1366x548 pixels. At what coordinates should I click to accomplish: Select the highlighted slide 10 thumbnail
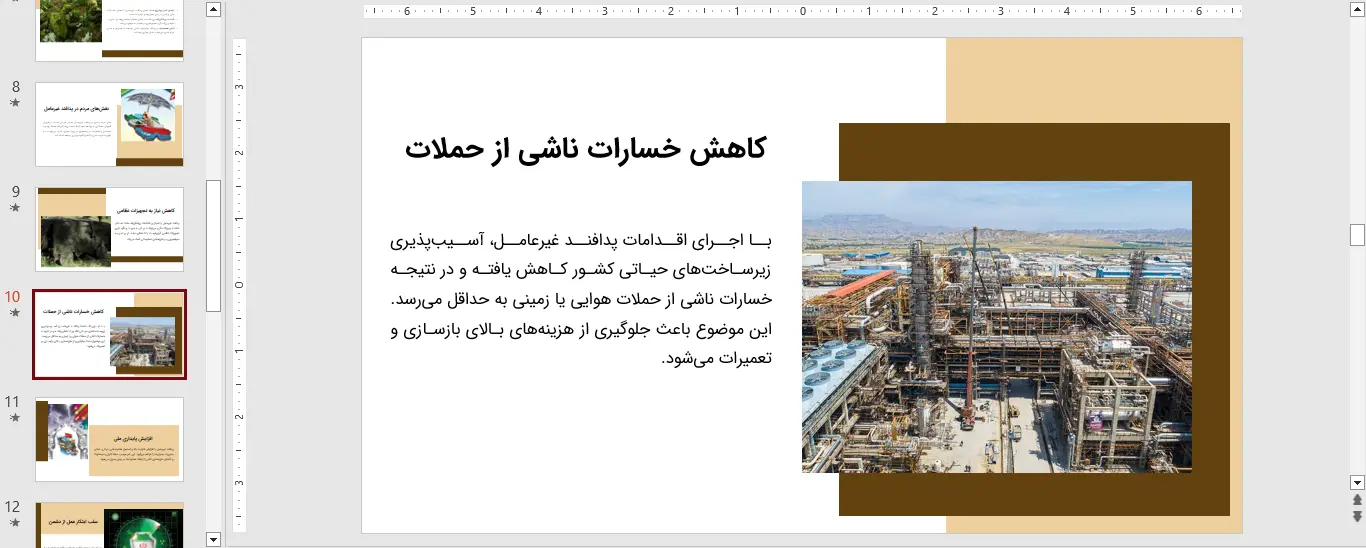point(110,334)
